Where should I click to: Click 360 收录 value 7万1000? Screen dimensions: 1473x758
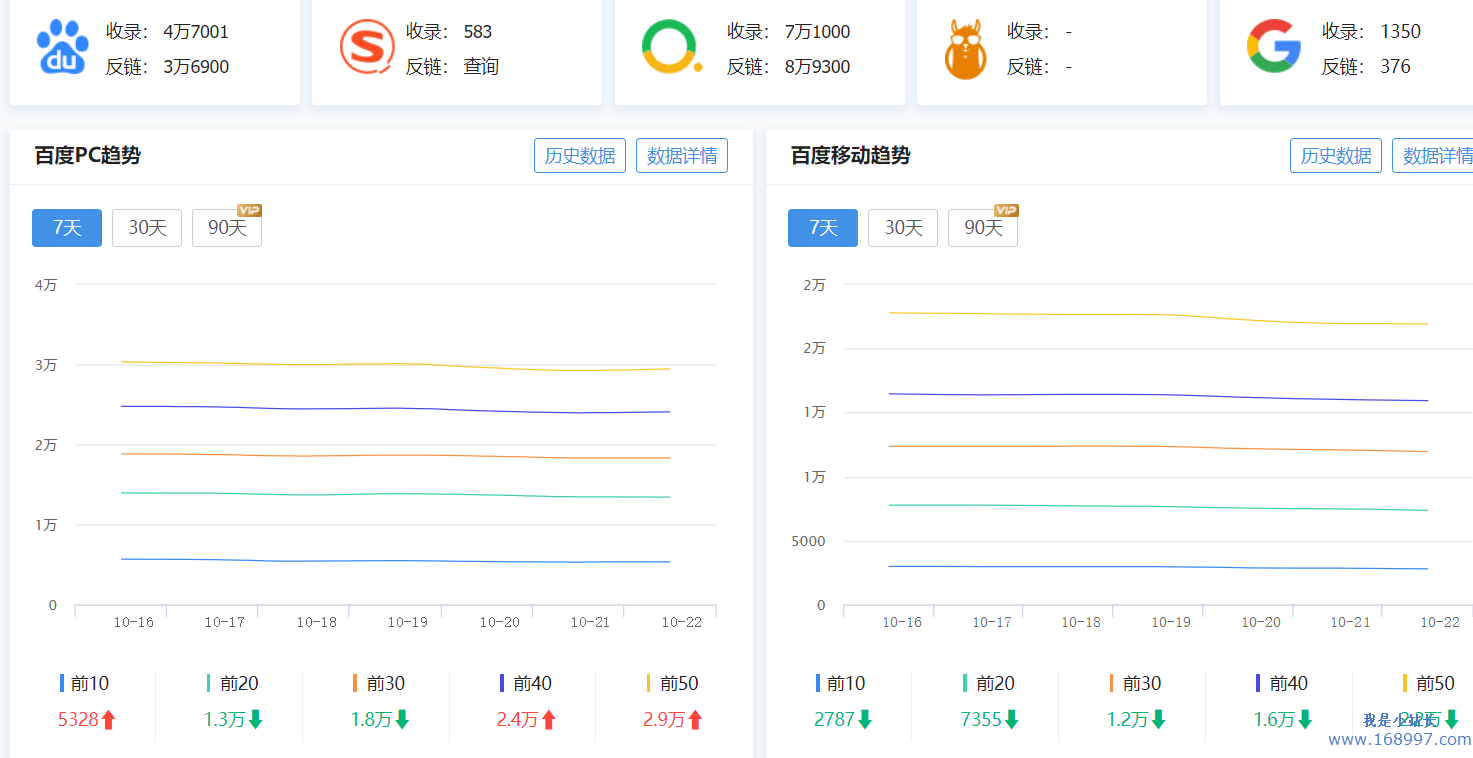point(817,32)
